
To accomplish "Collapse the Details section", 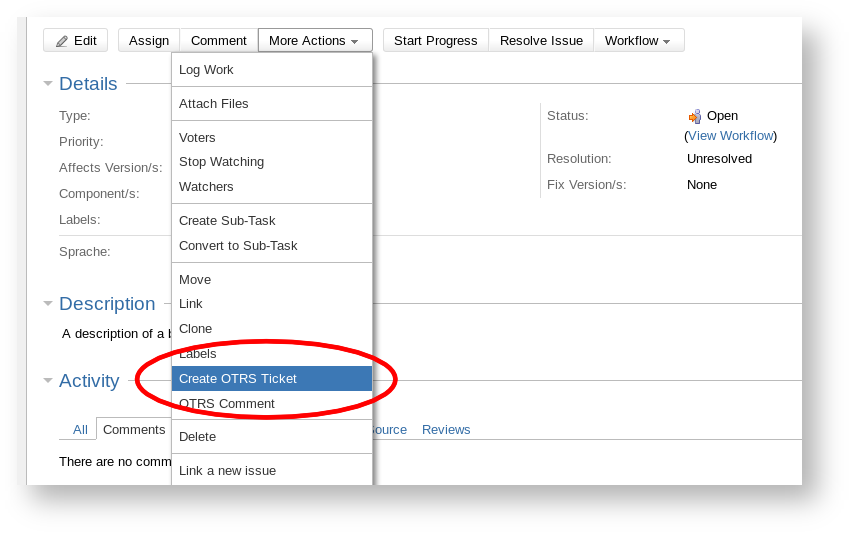I will 48,84.
